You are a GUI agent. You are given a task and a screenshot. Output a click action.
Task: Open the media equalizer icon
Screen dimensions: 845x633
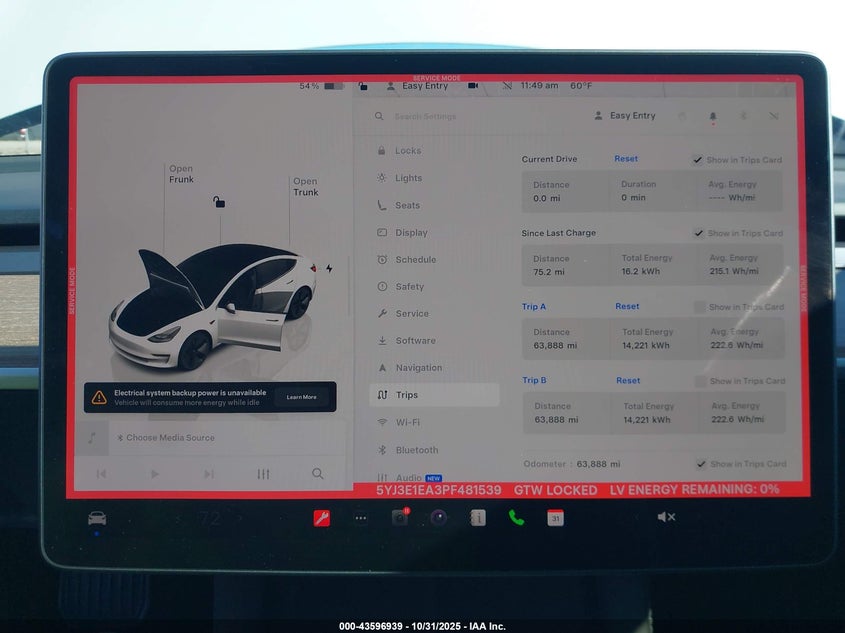pos(263,474)
